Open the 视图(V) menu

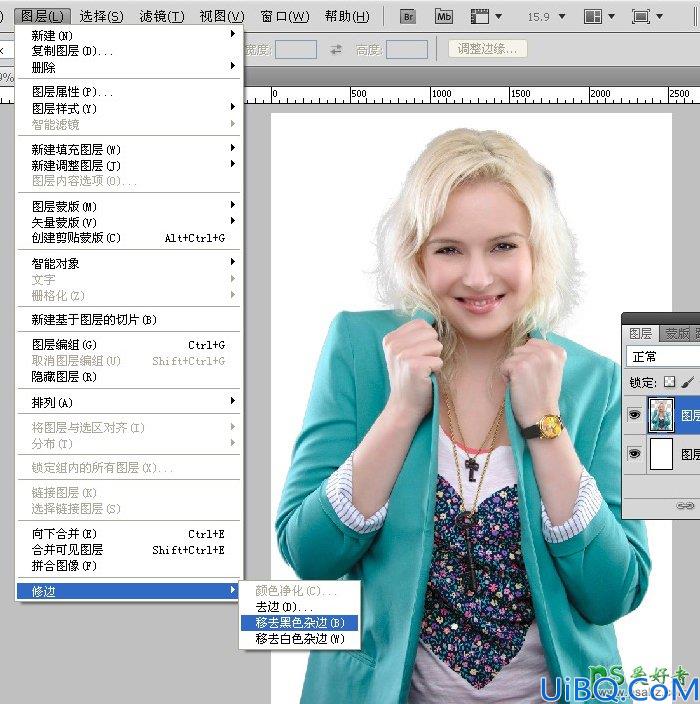click(222, 17)
